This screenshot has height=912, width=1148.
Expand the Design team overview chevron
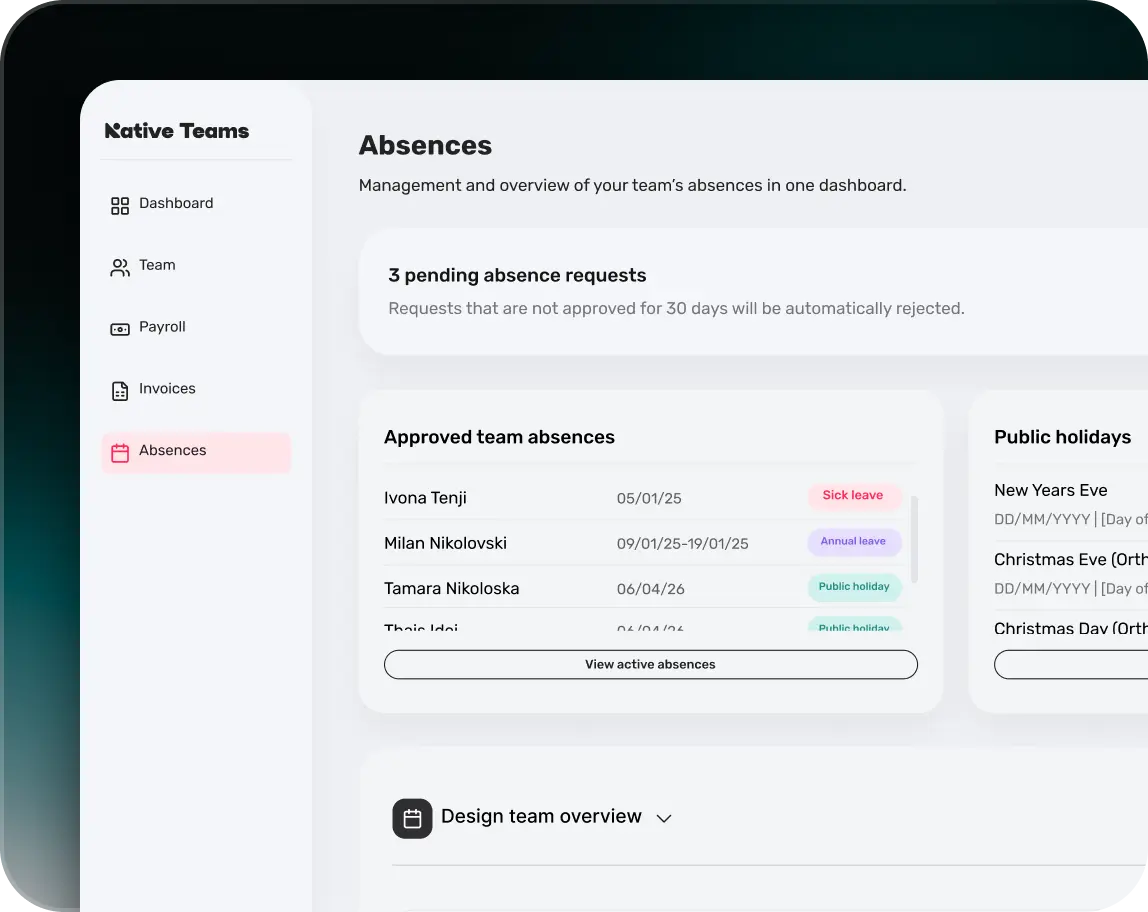click(664, 818)
